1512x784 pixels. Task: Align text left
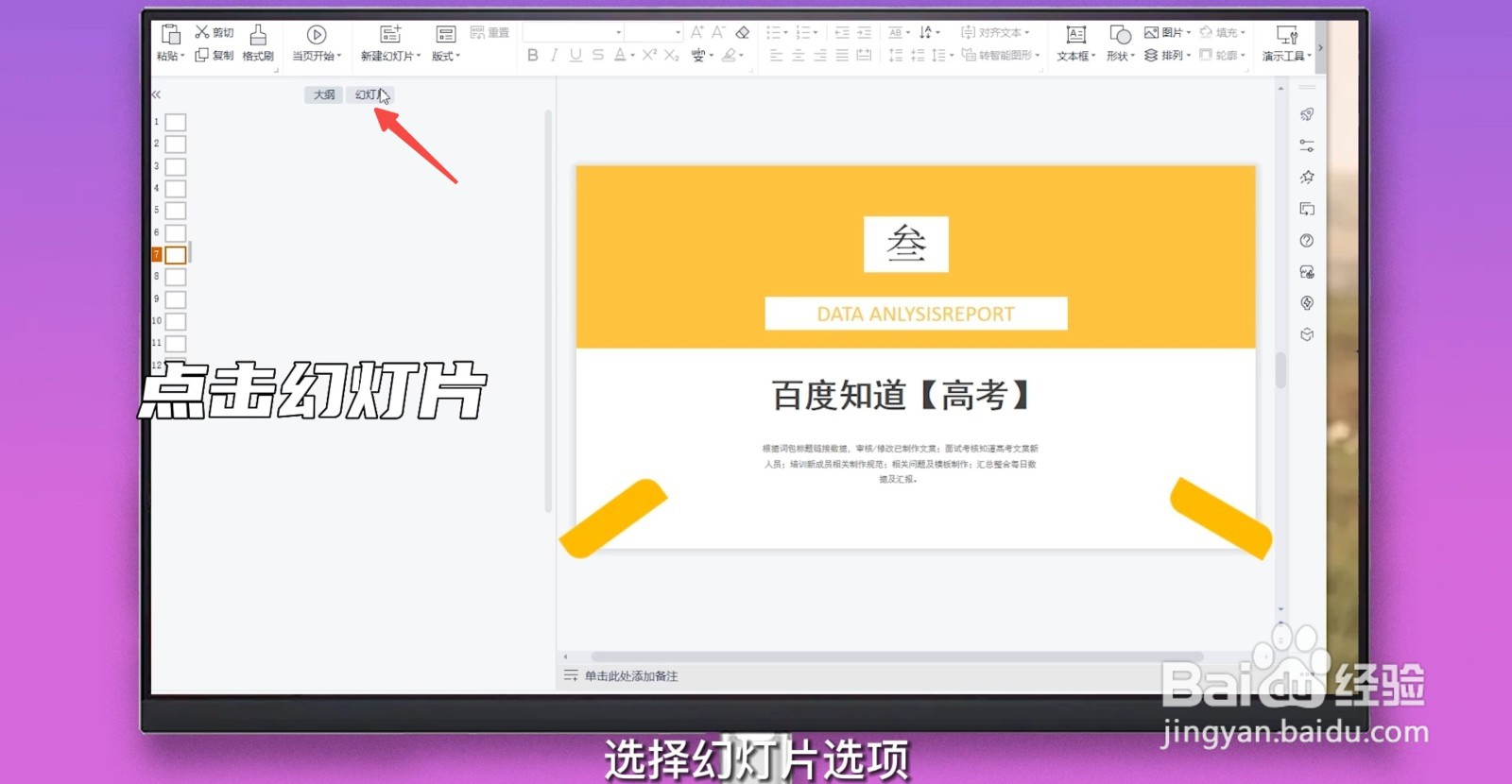(777, 56)
